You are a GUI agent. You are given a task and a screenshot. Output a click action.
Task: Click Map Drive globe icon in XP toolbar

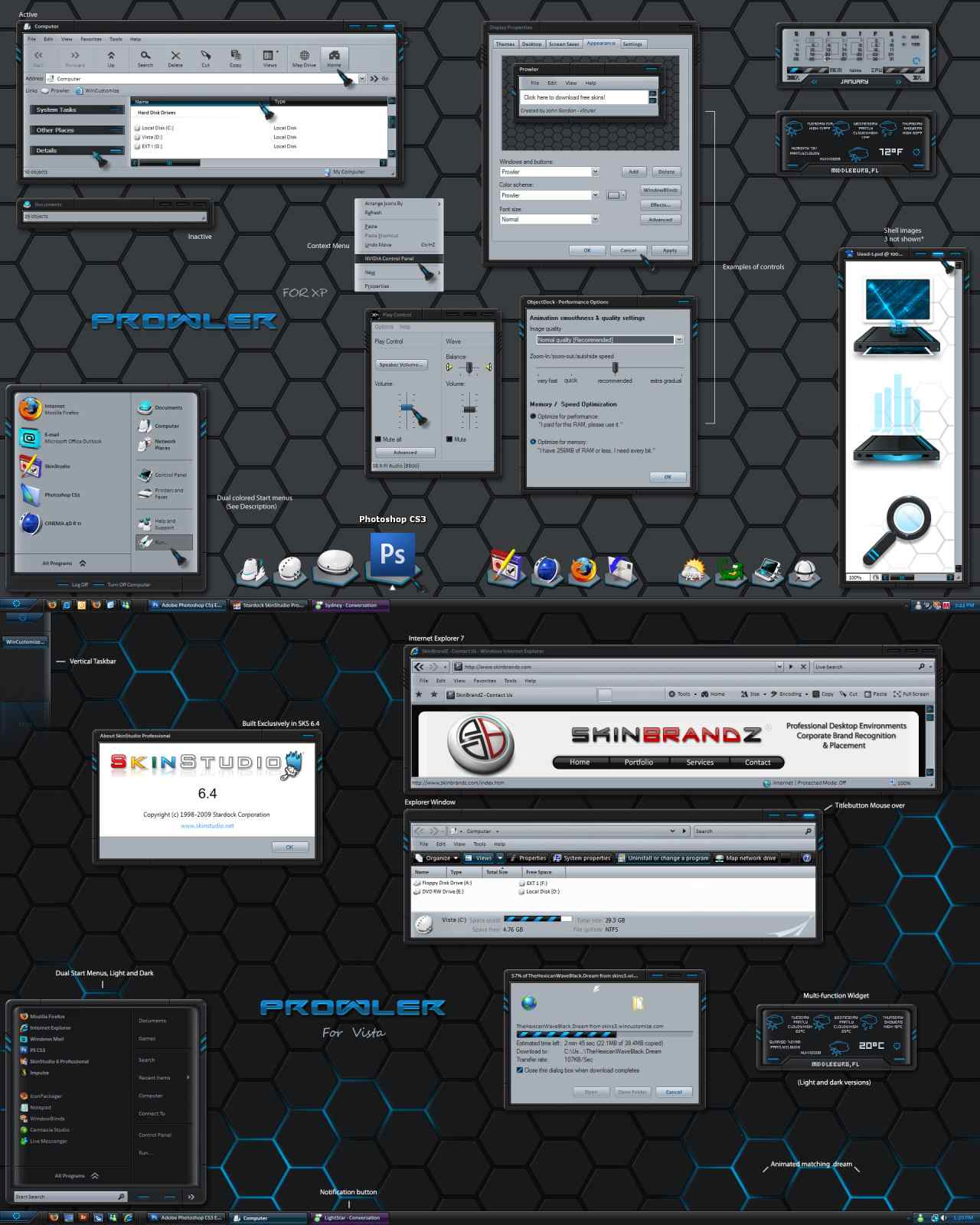(x=304, y=55)
